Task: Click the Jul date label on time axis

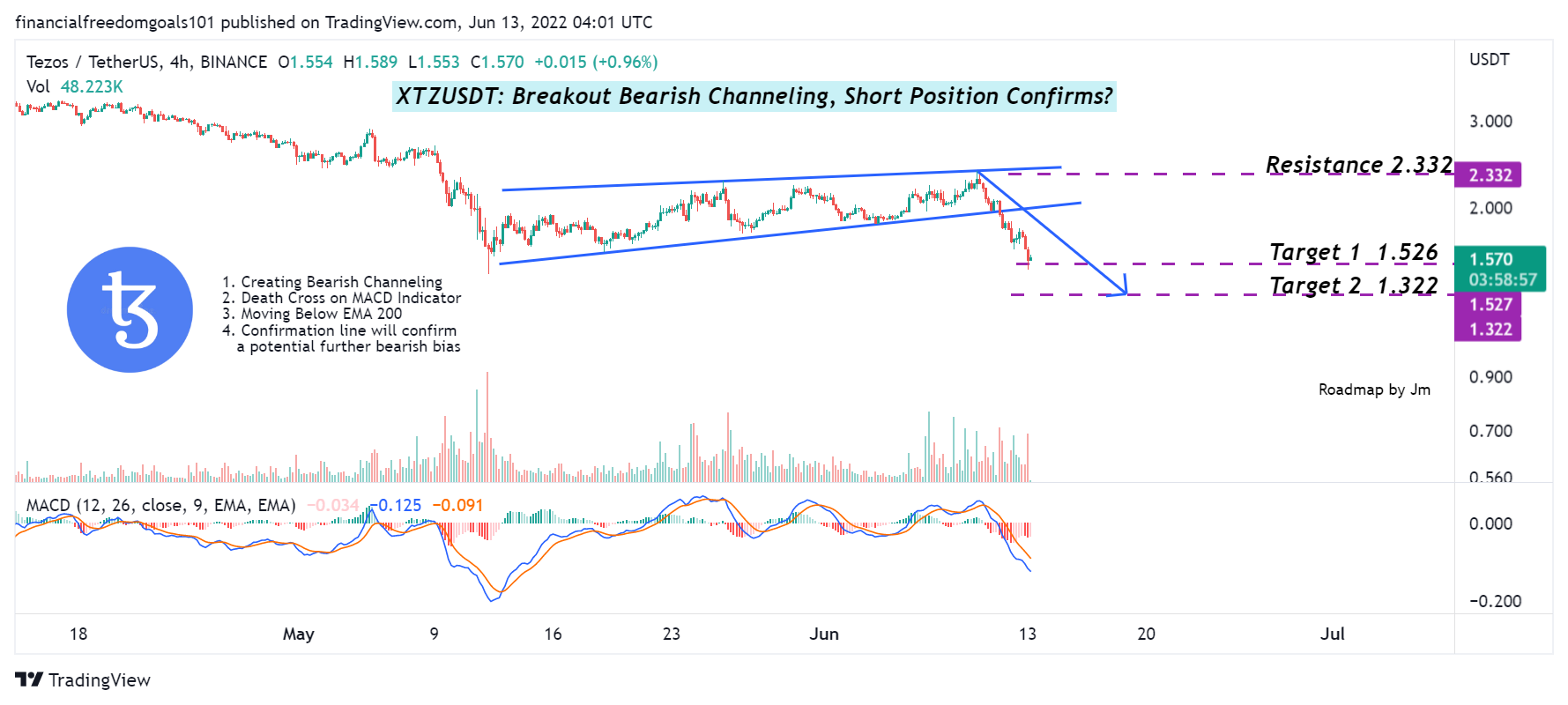Action: coord(1333,634)
